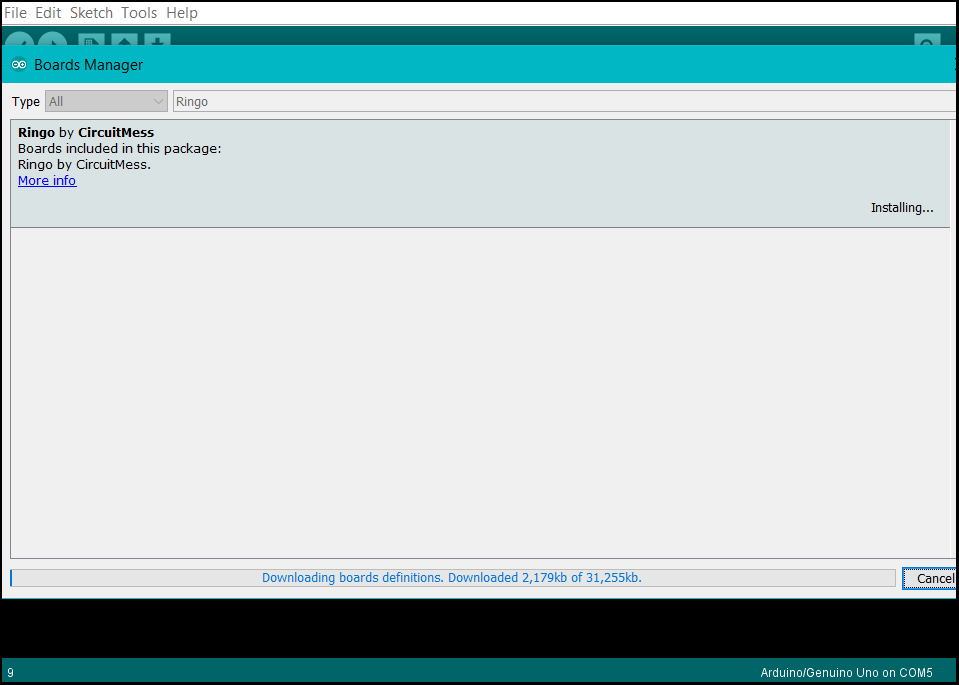The height and width of the screenshot is (685, 959).
Task: Click the Upload arrow toolbar icon
Action: 52,39
